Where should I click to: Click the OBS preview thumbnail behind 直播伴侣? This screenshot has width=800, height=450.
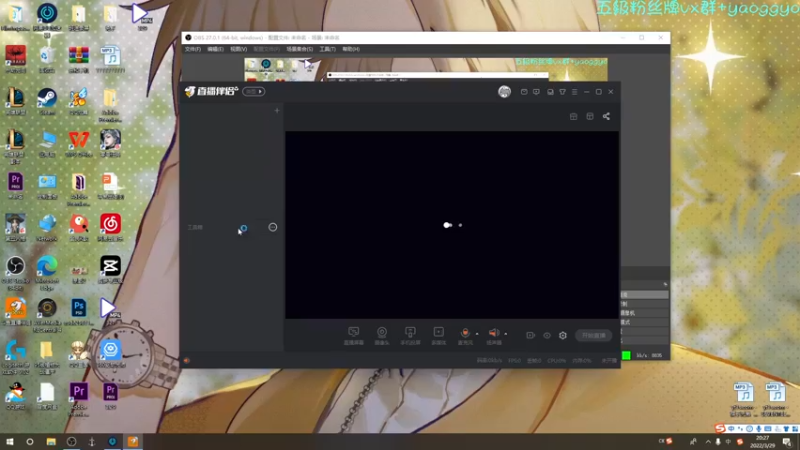(426, 69)
